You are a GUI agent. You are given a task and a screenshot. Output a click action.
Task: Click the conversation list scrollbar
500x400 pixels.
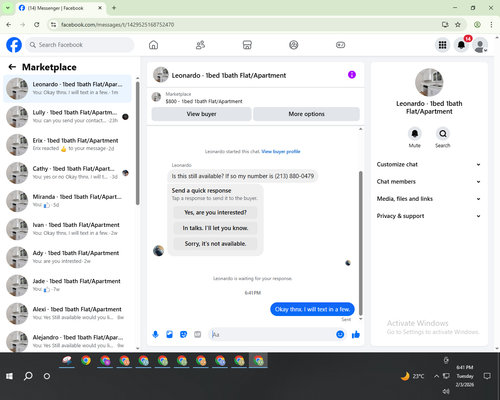click(x=138, y=143)
